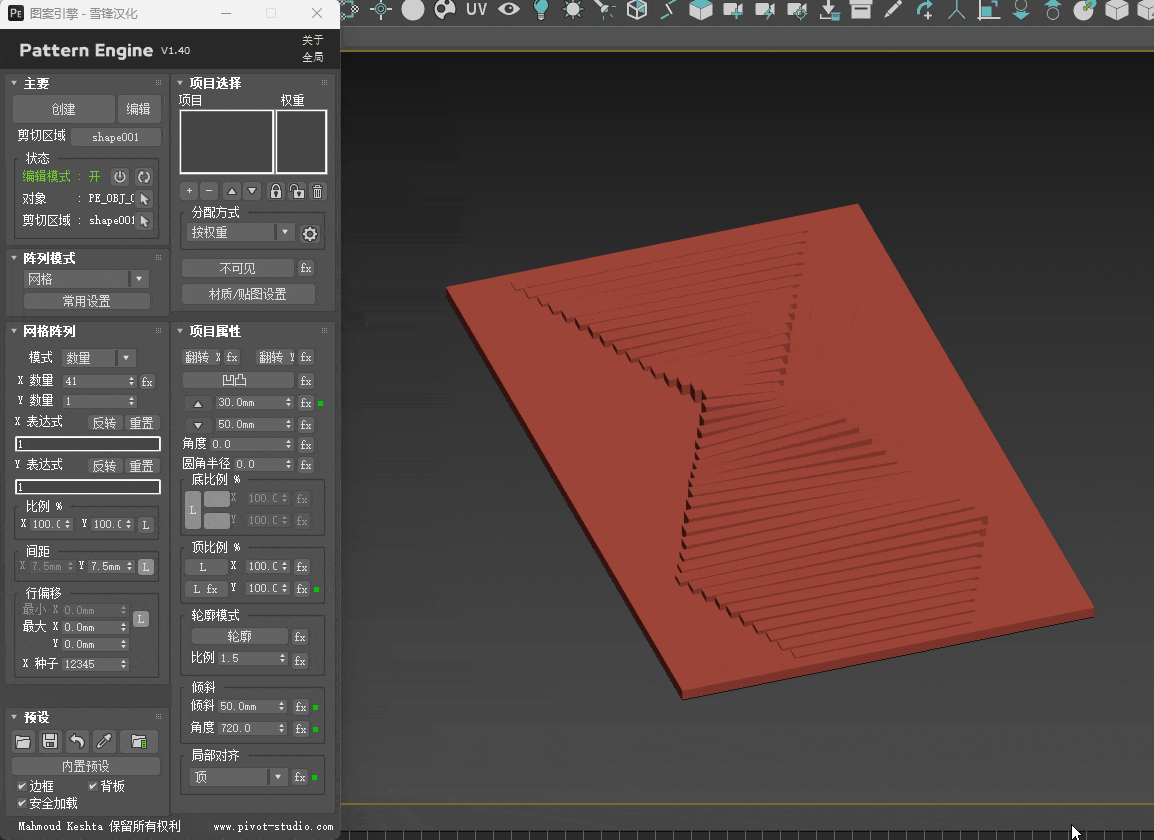Click 关于 in the header
Image resolution: width=1154 pixels, height=840 pixels.
[x=313, y=40]
